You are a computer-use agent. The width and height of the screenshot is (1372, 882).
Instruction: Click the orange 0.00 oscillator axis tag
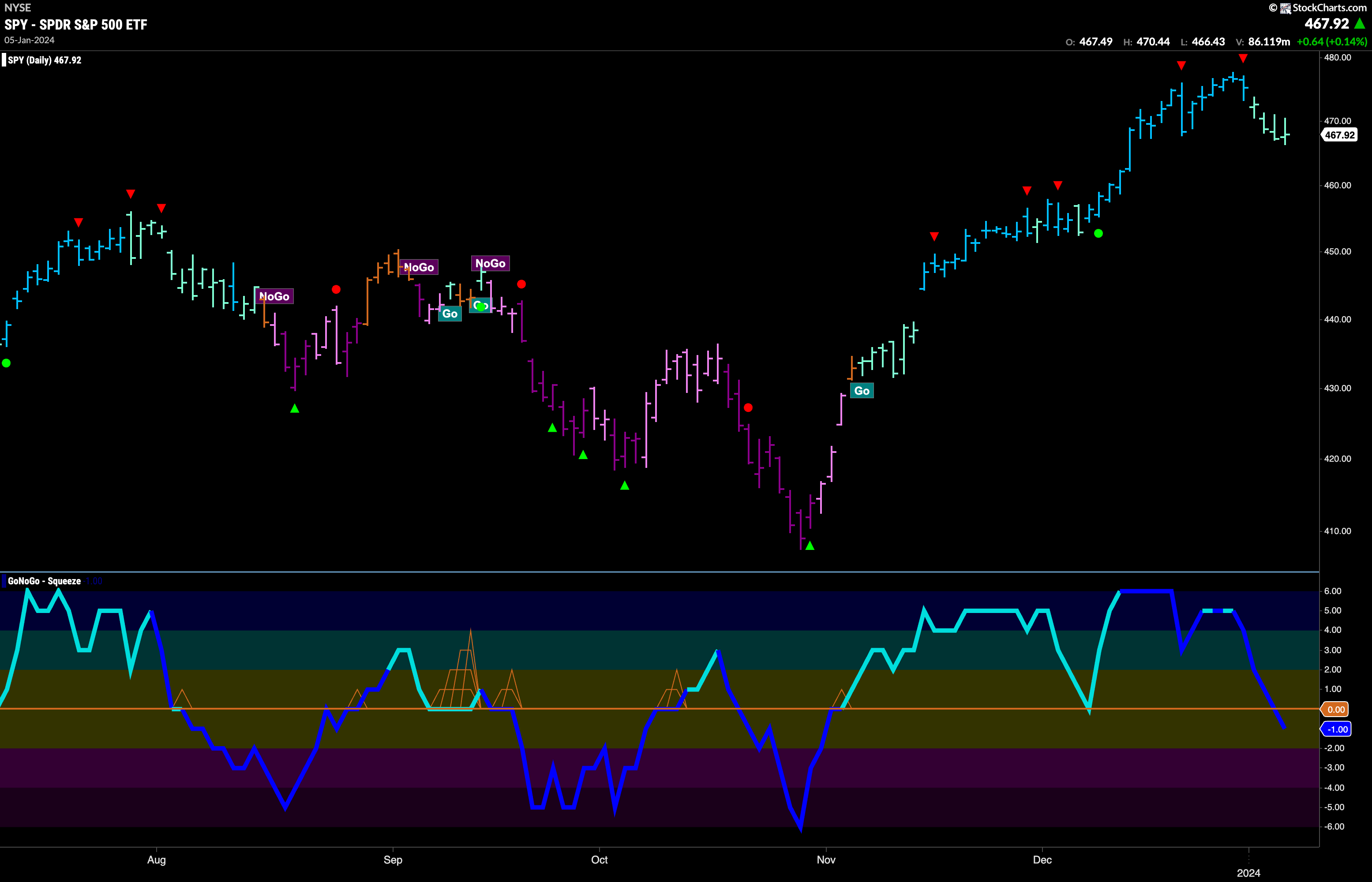1335,709
